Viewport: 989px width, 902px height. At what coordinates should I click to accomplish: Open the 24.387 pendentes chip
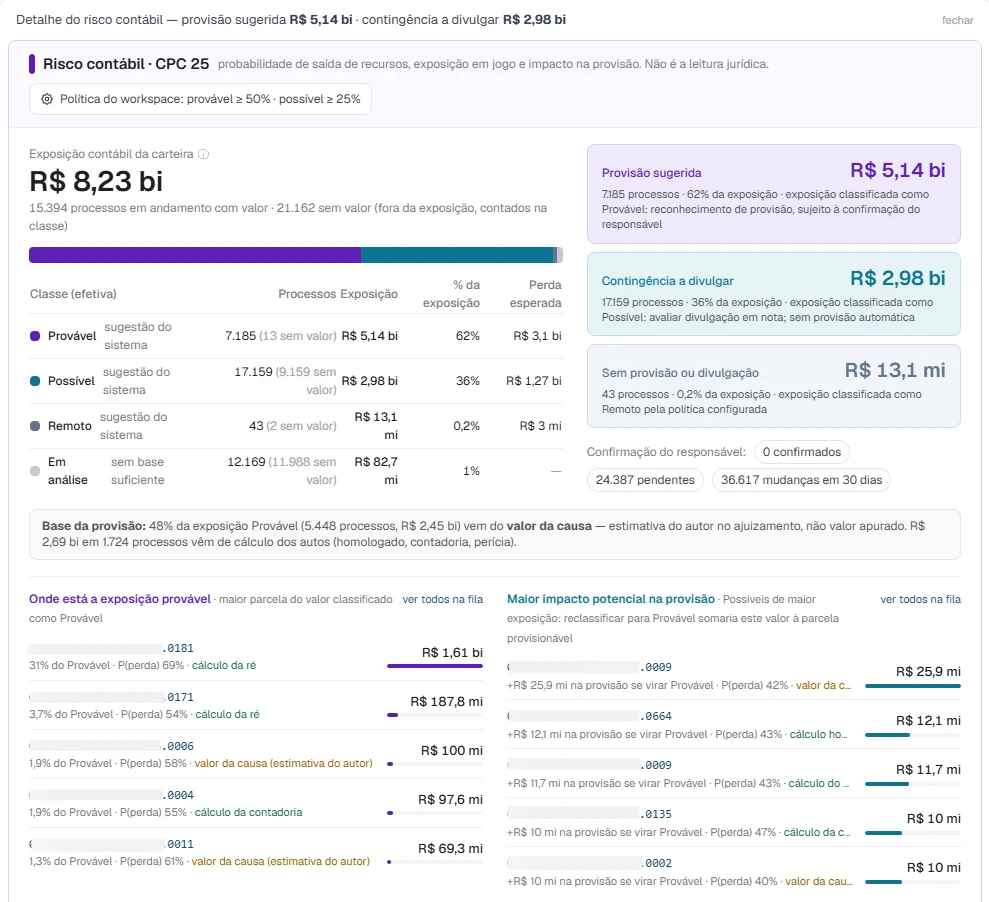(645, 480)
